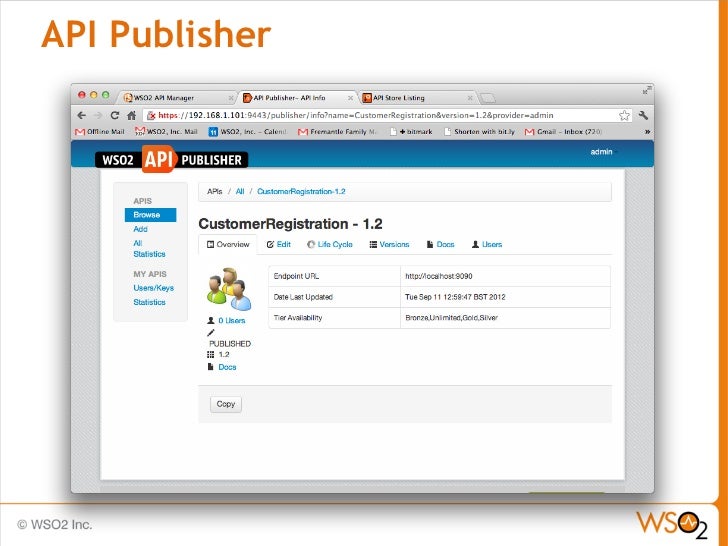
Task: Open the Fremantle Family bookmark
Action: tap(338, 132)
